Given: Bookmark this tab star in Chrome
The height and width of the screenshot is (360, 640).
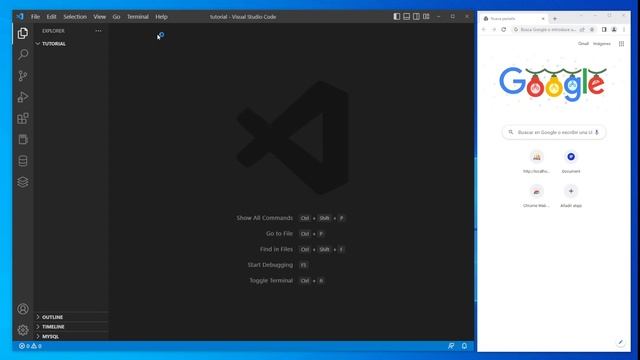Looking at the screenshot, I should pyautogui.click(x=592, y=29).
